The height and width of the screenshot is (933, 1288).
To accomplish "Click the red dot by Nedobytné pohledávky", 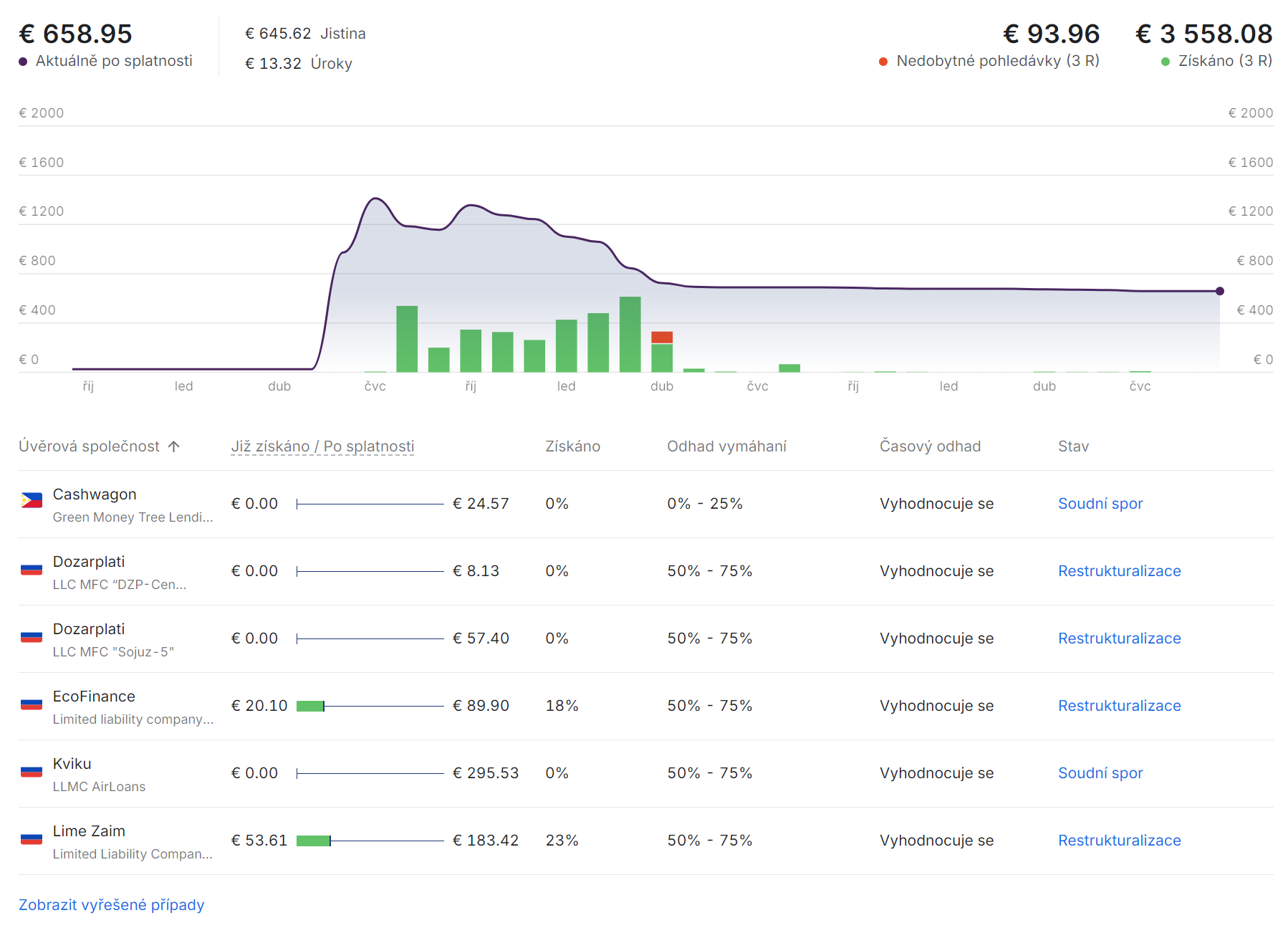I will [883, 62].
